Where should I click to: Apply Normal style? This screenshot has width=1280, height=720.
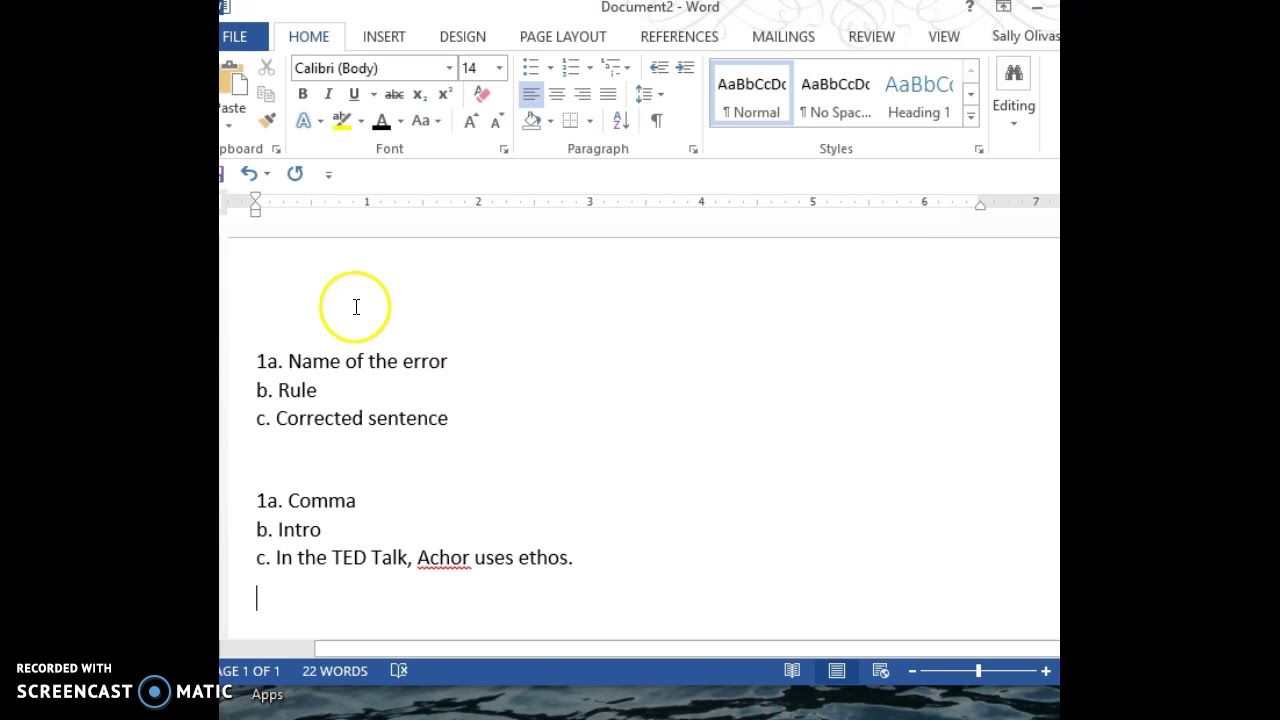tap(751, 95)
